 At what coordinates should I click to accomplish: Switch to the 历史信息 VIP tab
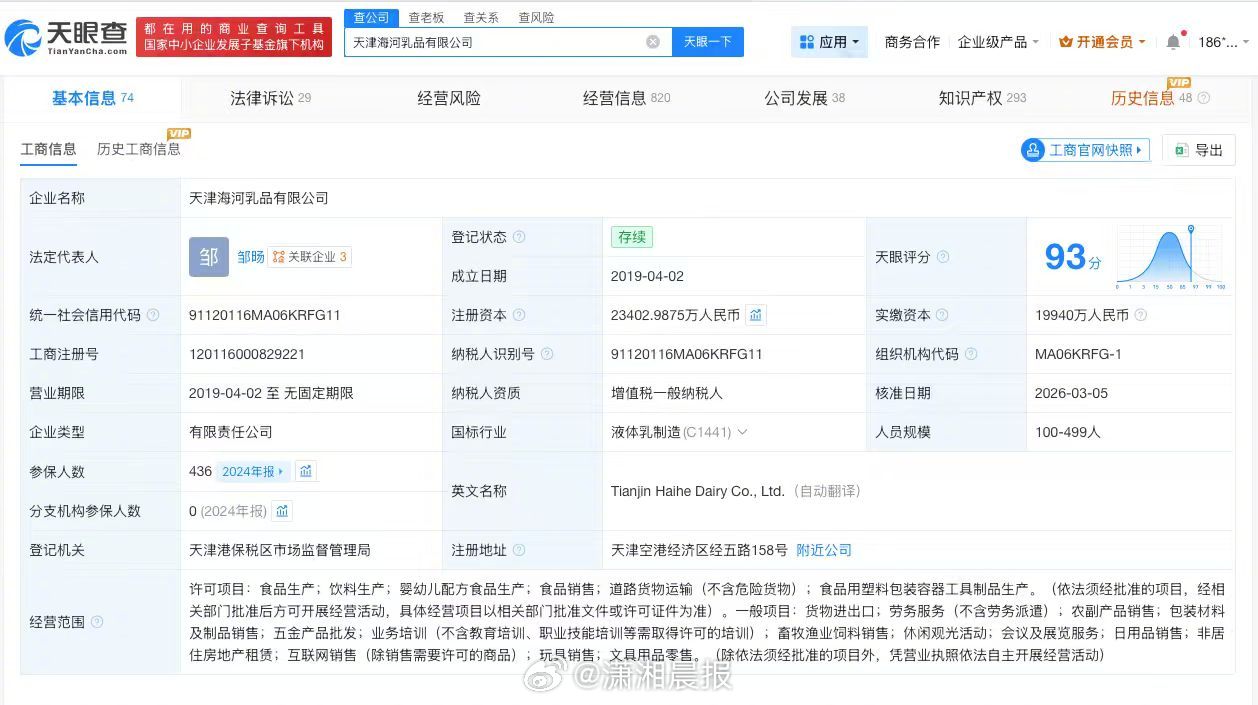1151,97
